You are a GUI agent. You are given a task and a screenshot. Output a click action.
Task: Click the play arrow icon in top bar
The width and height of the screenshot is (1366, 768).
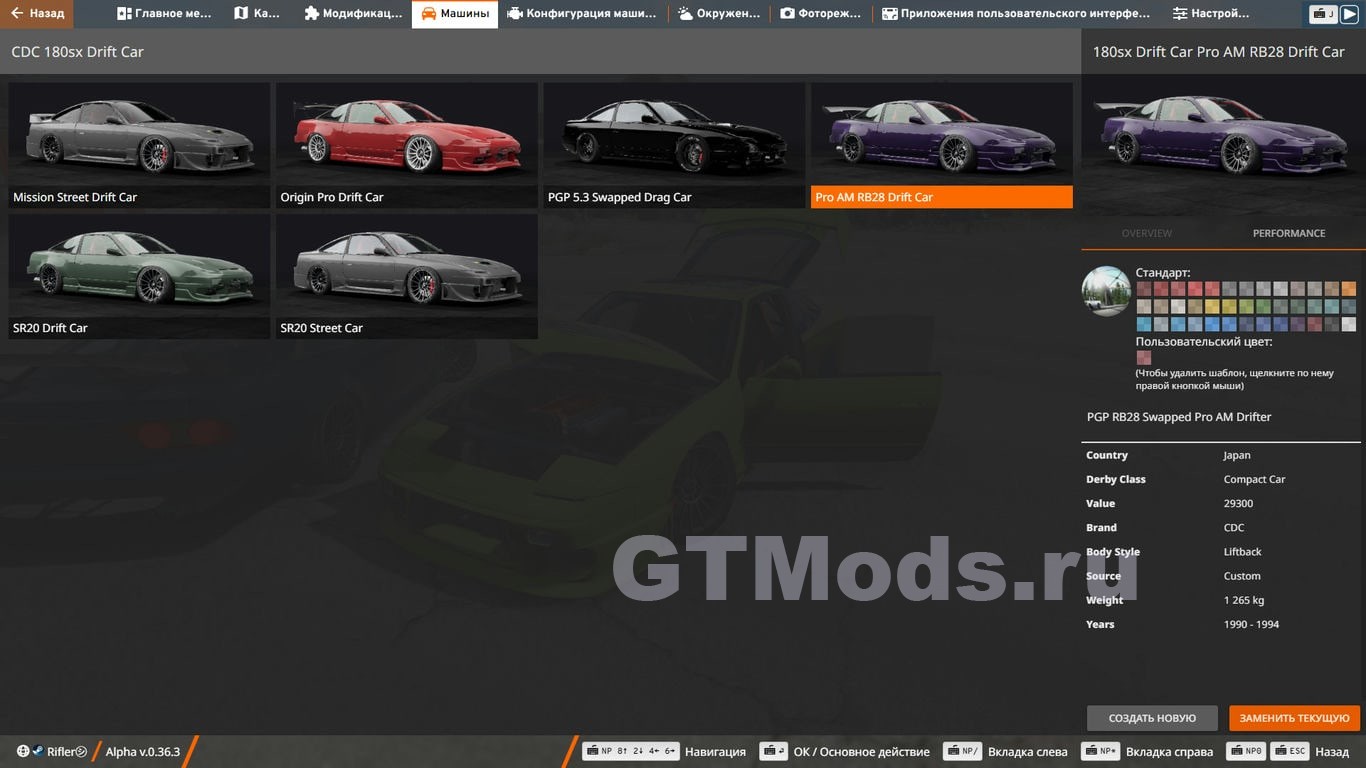pos(1349,14)
